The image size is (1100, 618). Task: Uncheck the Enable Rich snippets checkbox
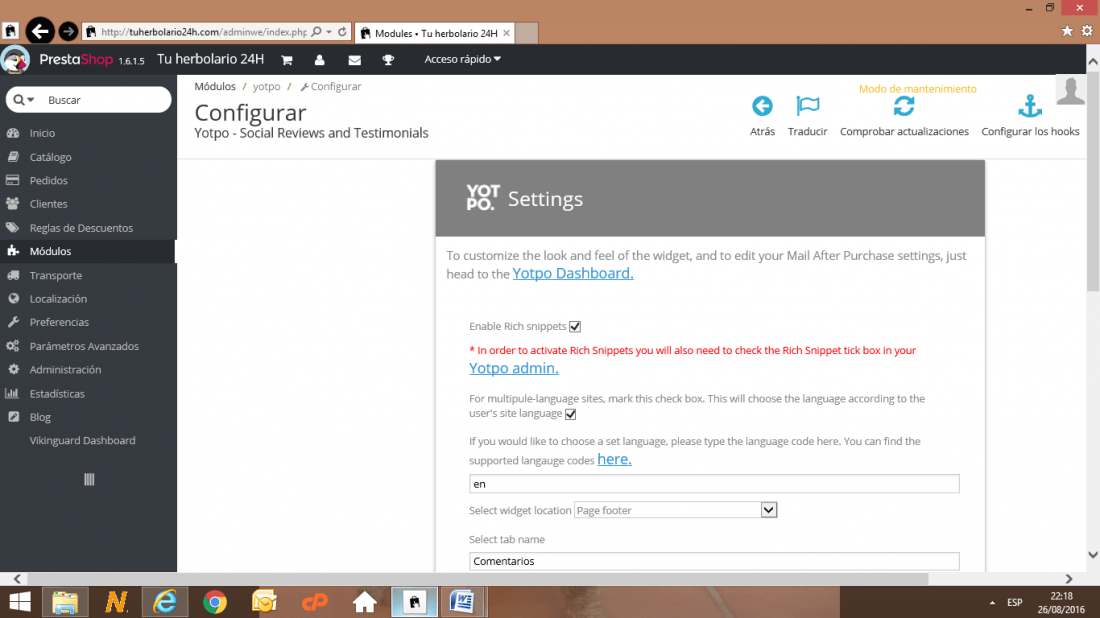(575, 326)
